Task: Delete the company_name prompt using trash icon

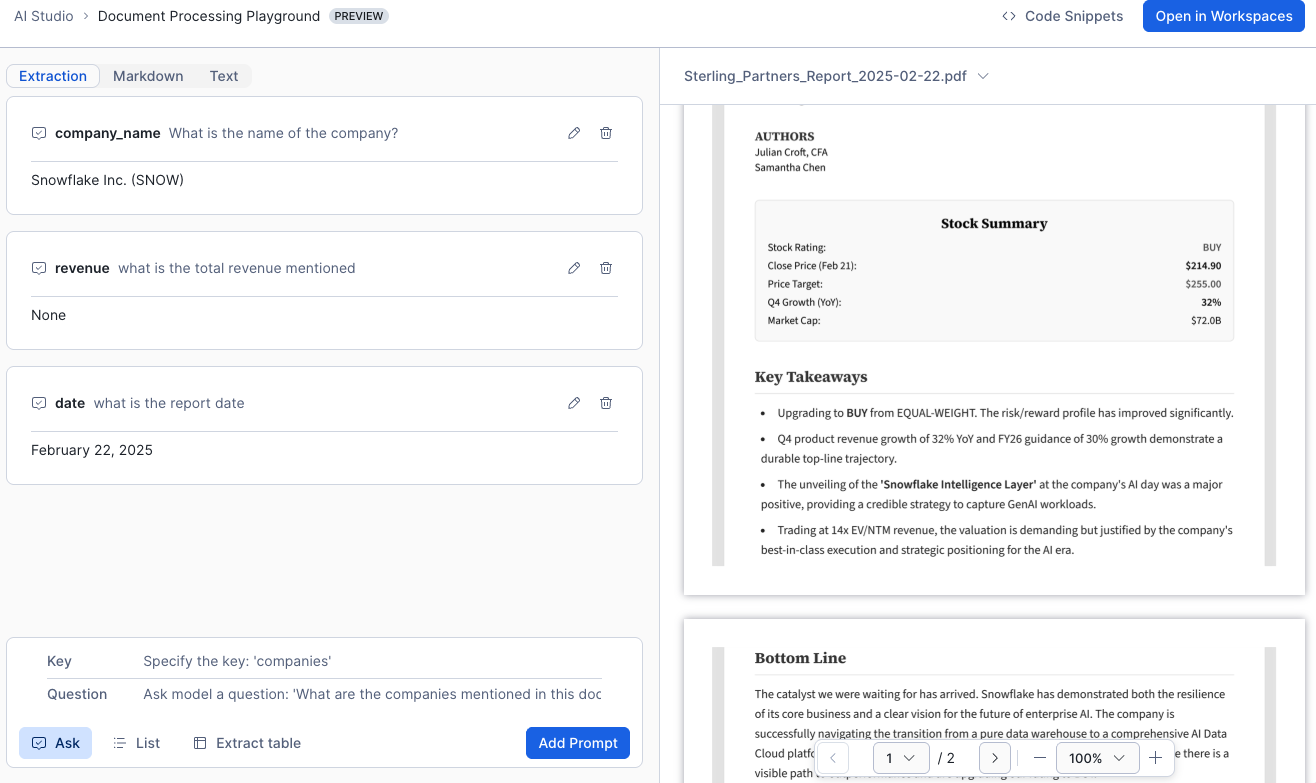Action: pyautogui.click(x=606, y=133)
